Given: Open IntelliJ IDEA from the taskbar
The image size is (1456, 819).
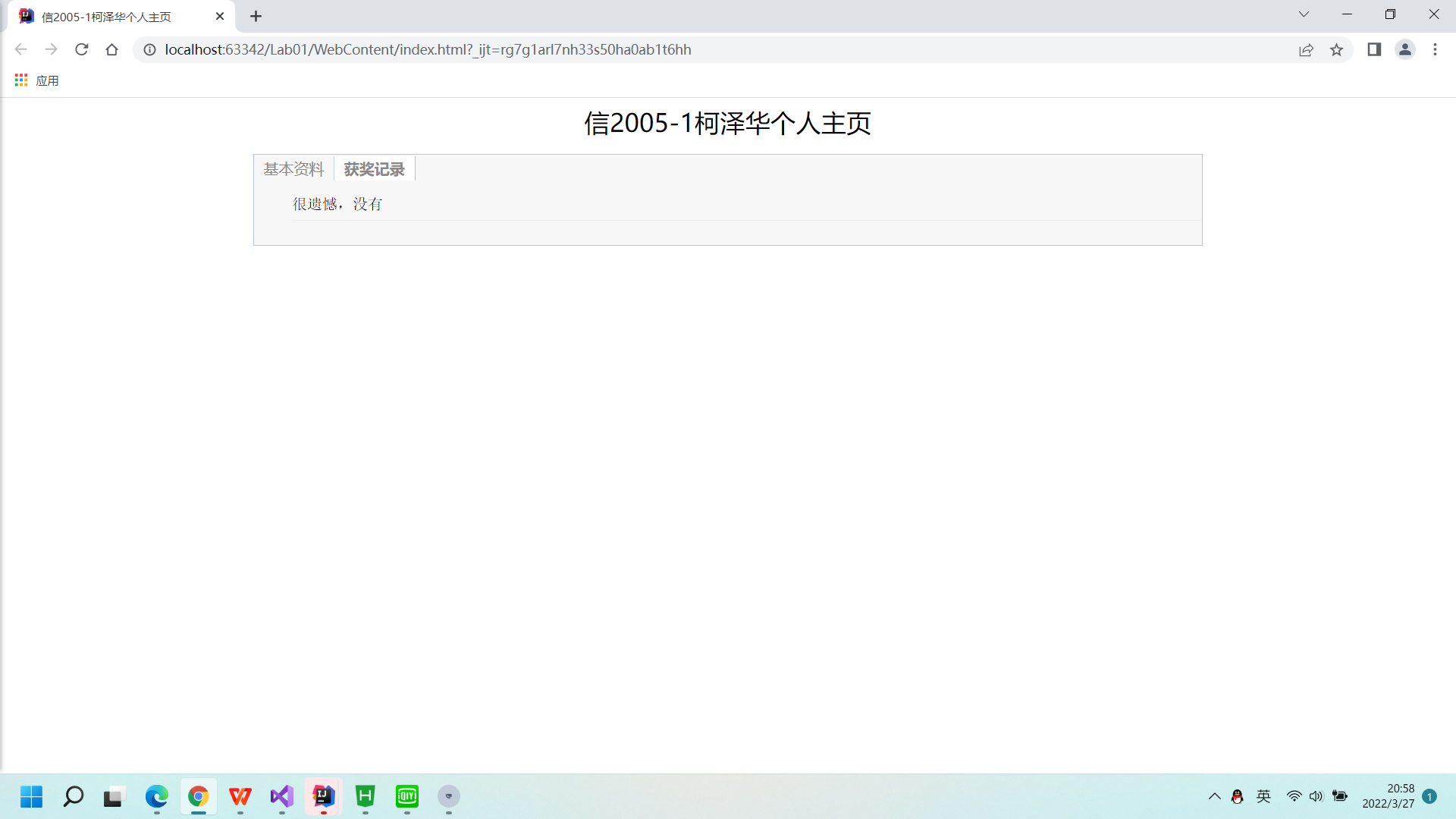Looking at the screenshot, I should (324, 796).
